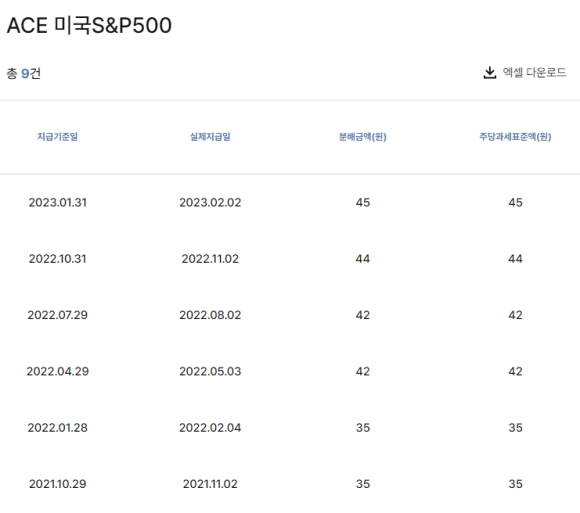
Task: Click taxable base 45 in 2023.01.31 row
Action: [x=515, y=203]
